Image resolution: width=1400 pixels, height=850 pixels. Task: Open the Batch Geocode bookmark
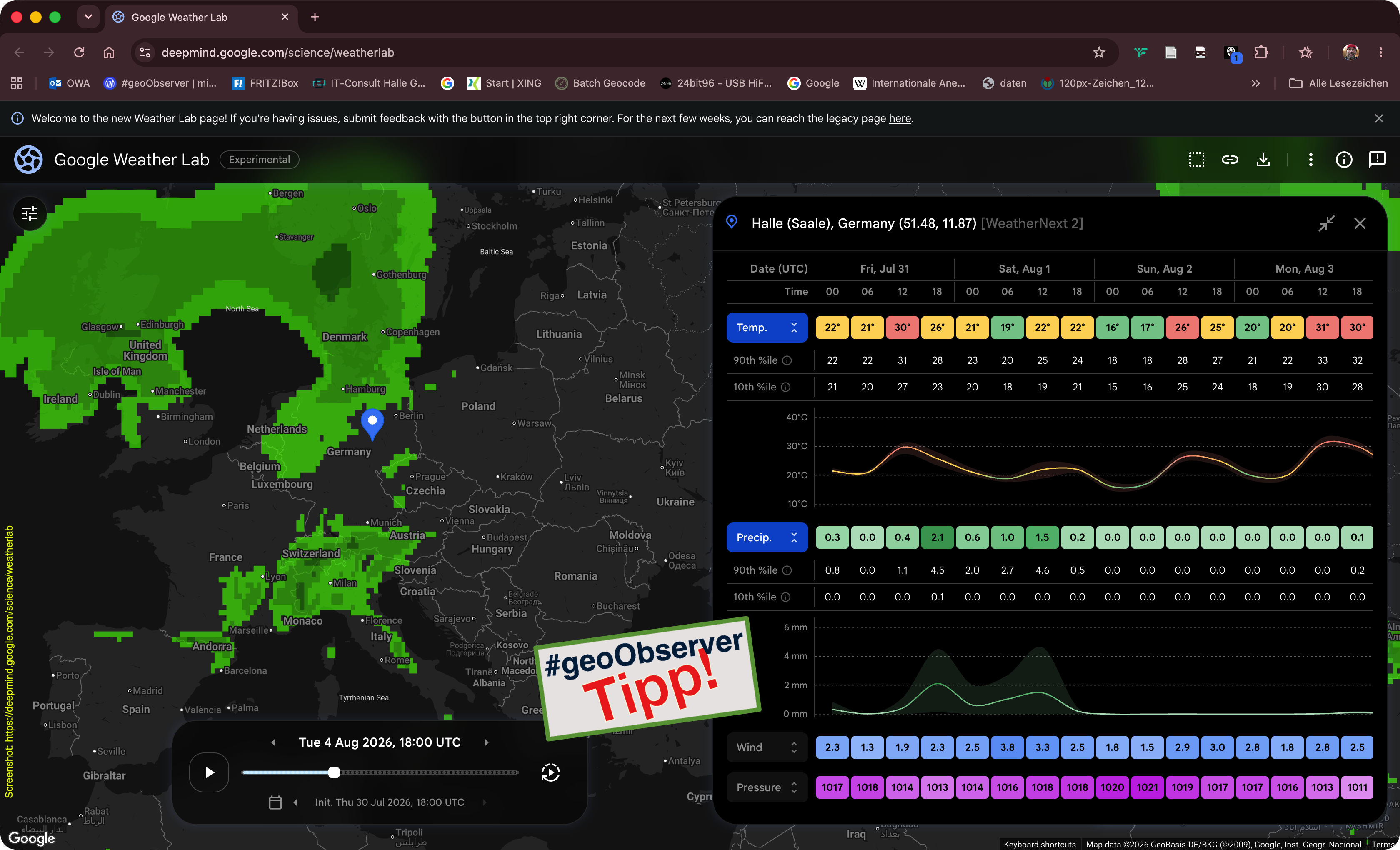[x=600, y=83]
